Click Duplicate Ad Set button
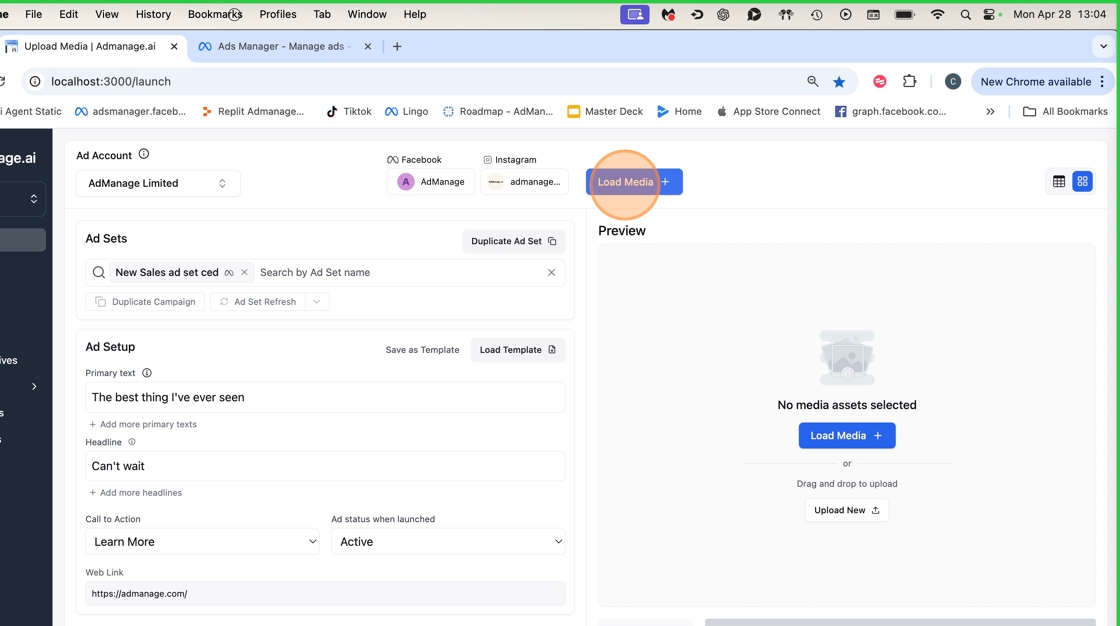 coord(514,241)
